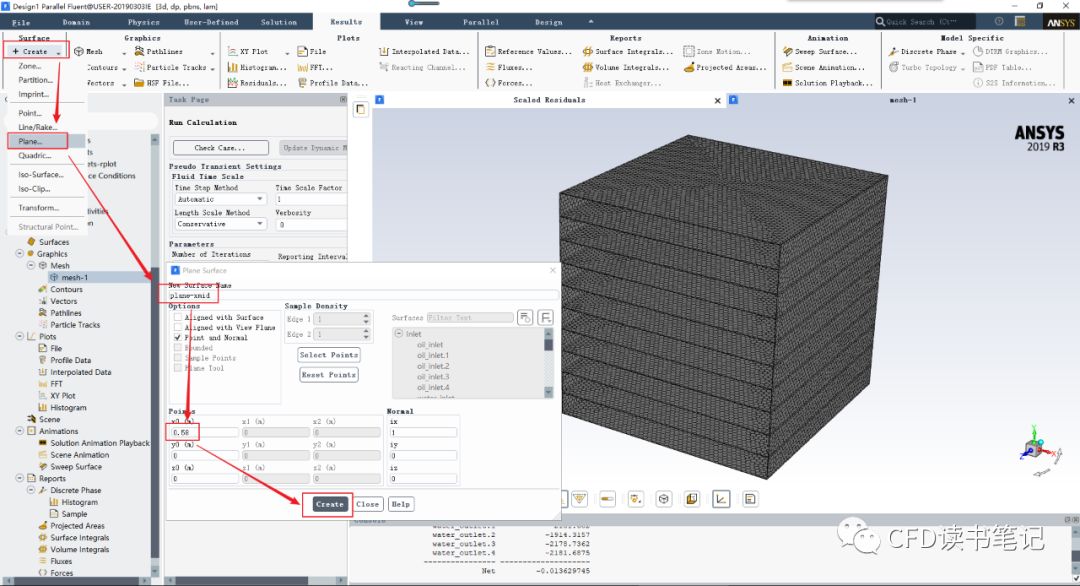Open HSF File export
1080x586 pixels.
pos(161,83)
